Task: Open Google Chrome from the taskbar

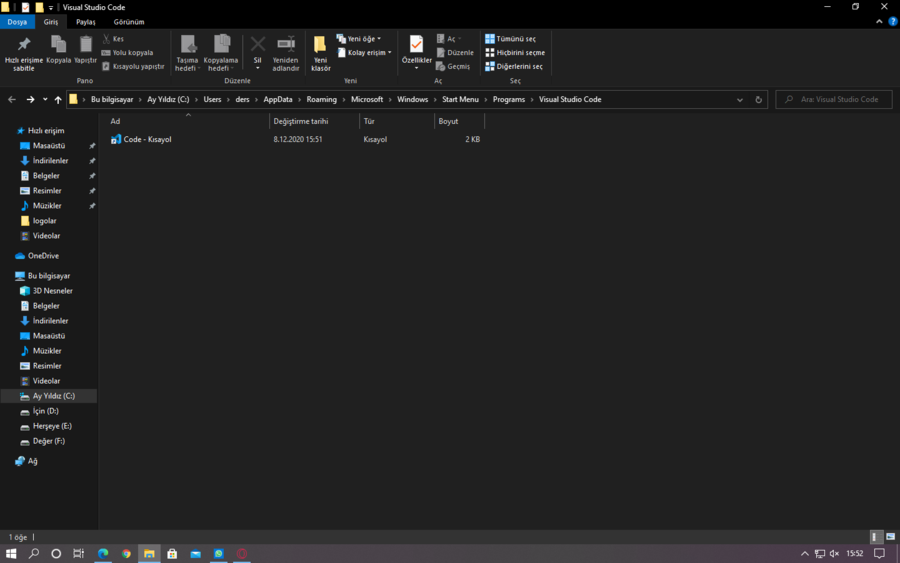Action: click(126, 553)
